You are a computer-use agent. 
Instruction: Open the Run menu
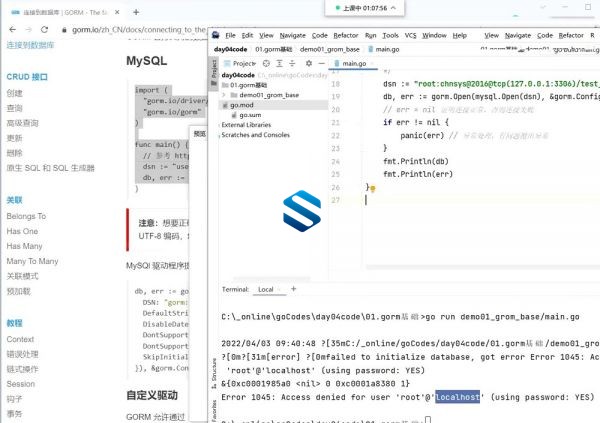point(370,35)
